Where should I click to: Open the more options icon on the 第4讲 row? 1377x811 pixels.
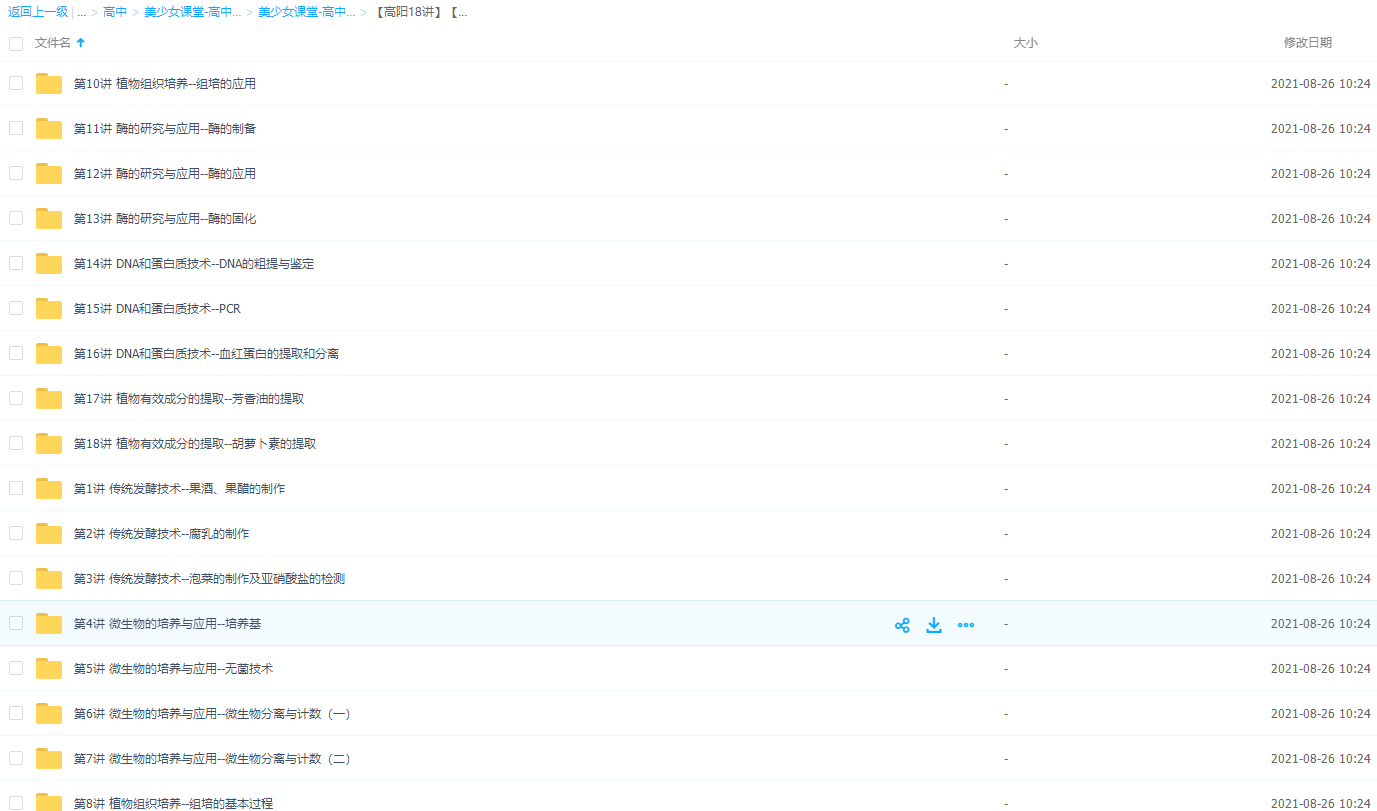click(966, 625)
